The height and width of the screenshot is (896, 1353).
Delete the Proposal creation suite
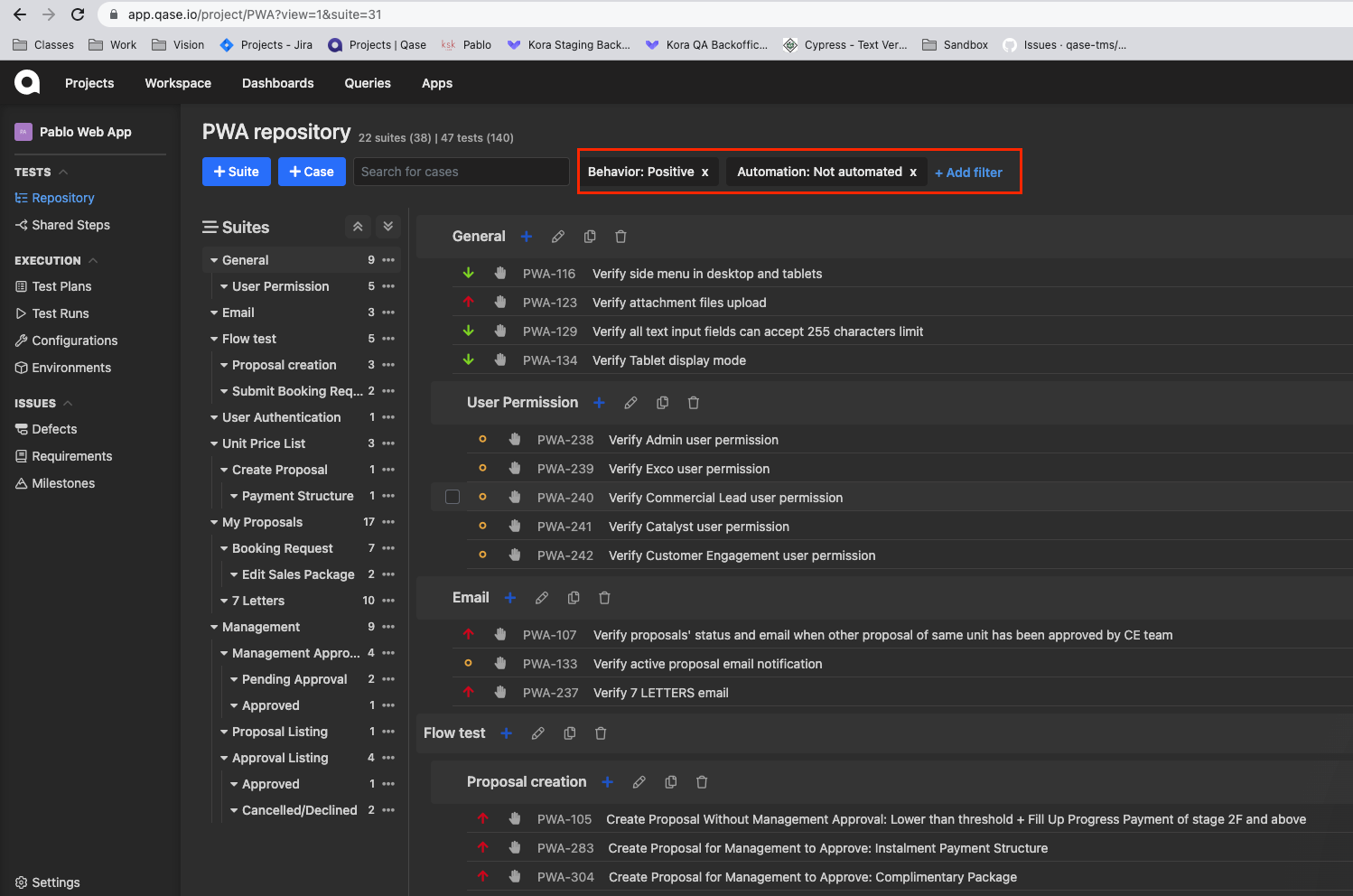point(702,782)
